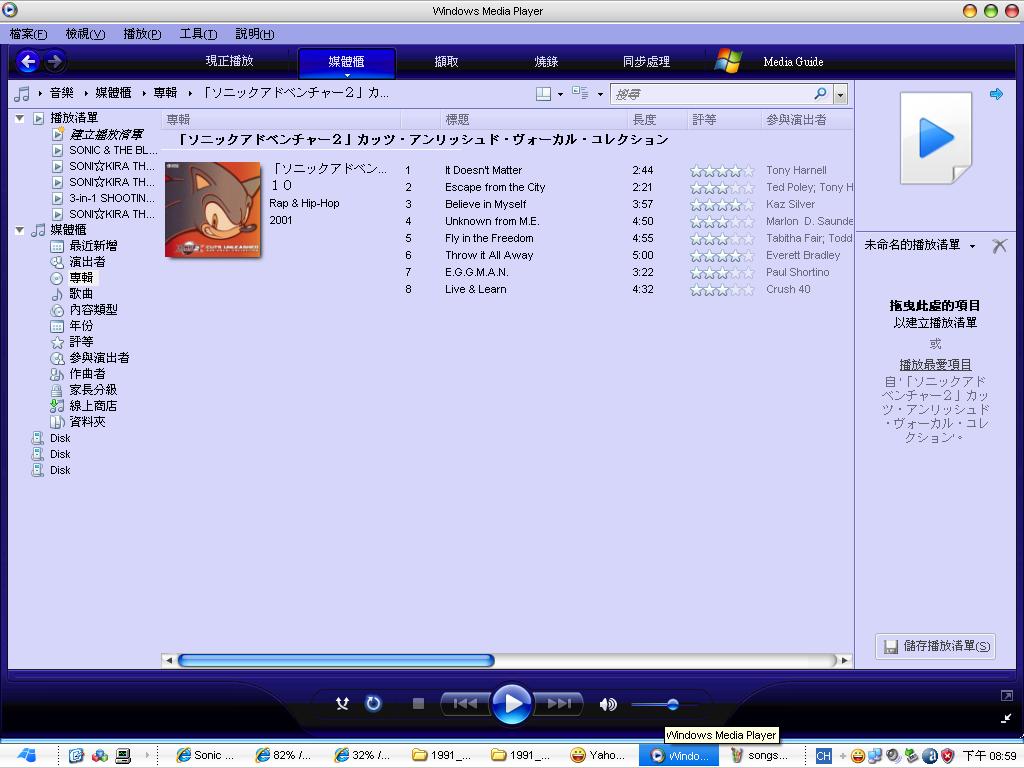
Task: Switch to compact skin mode icon
Action: click(1005, 718)
